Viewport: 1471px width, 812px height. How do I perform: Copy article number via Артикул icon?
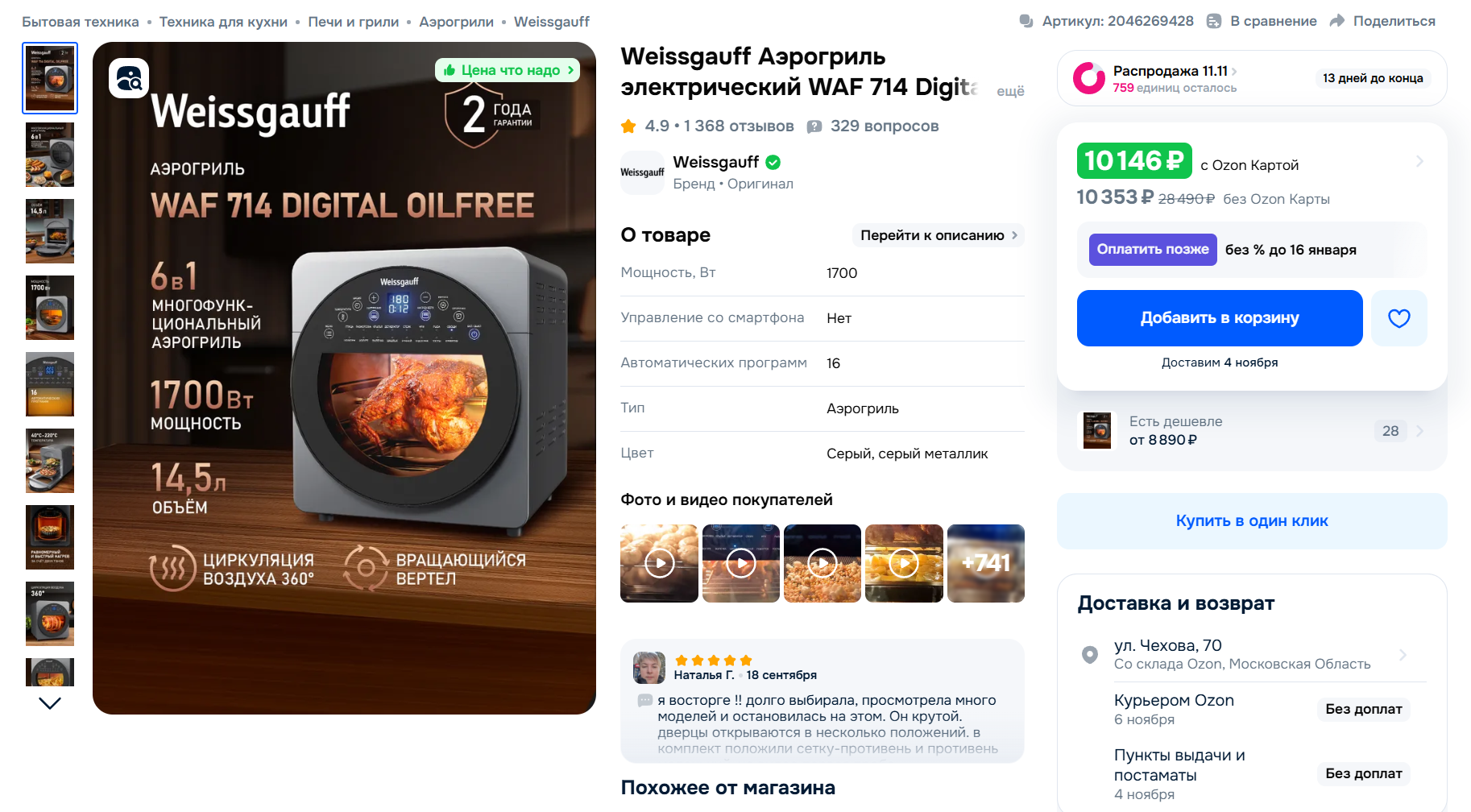click(1026, 21)
